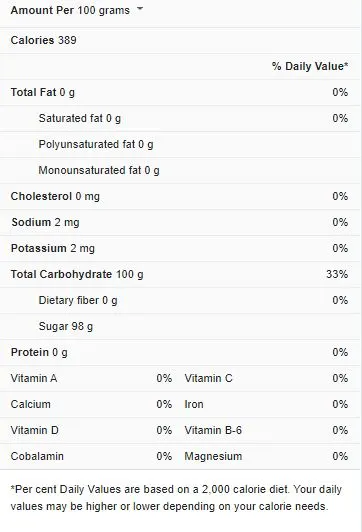The image size is (362, 532).
Task: Click the Vitamin C label
Action: pyautogui.click(x=209, y=378)
